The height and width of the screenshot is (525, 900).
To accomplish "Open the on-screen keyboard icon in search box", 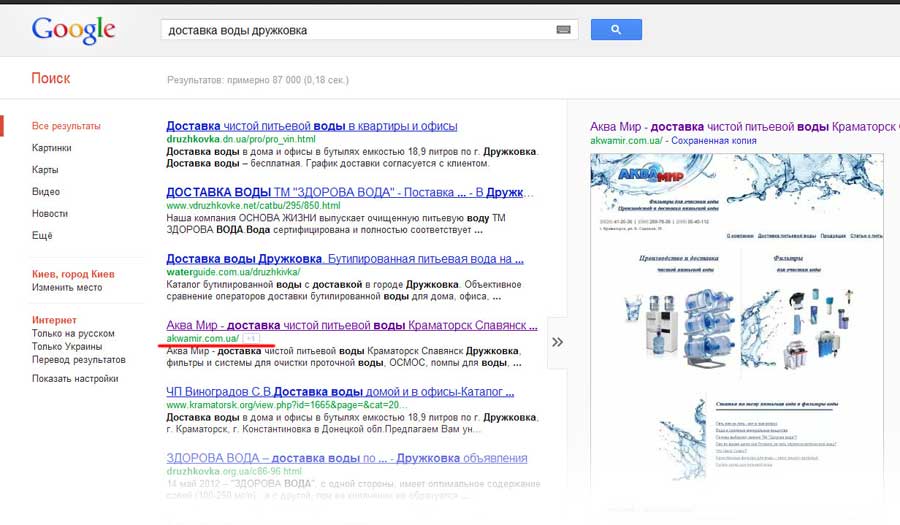I will (563, 30).
